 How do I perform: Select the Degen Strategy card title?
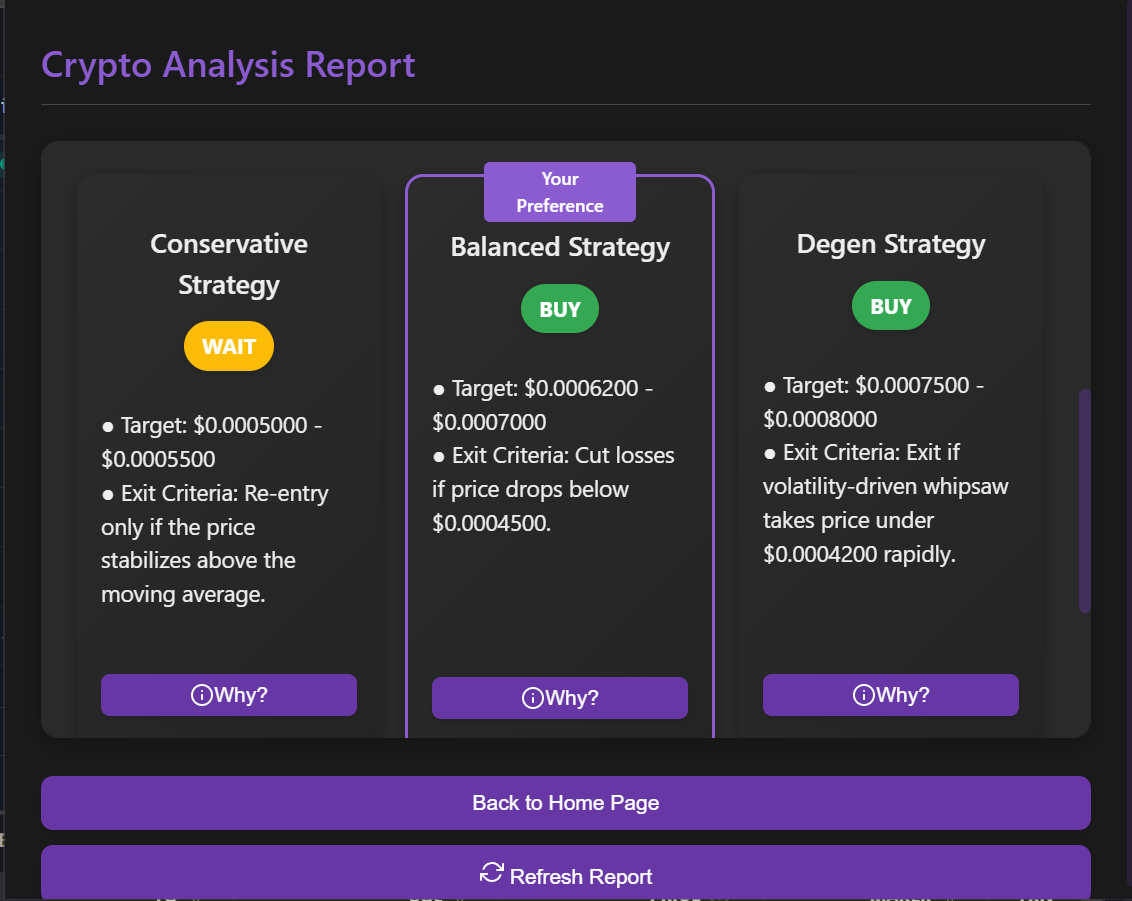890,244
